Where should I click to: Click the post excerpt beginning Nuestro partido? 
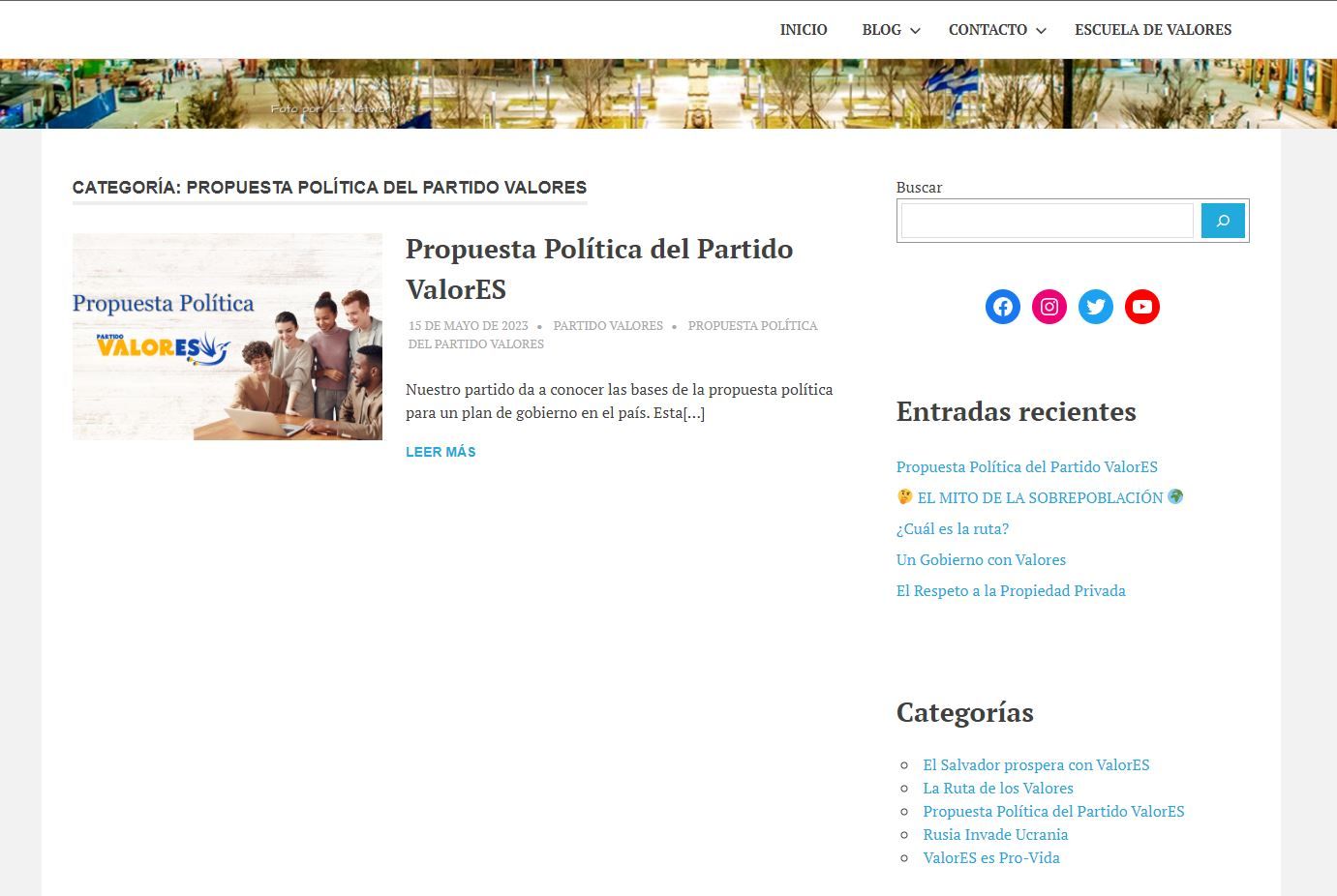point(620,402)
